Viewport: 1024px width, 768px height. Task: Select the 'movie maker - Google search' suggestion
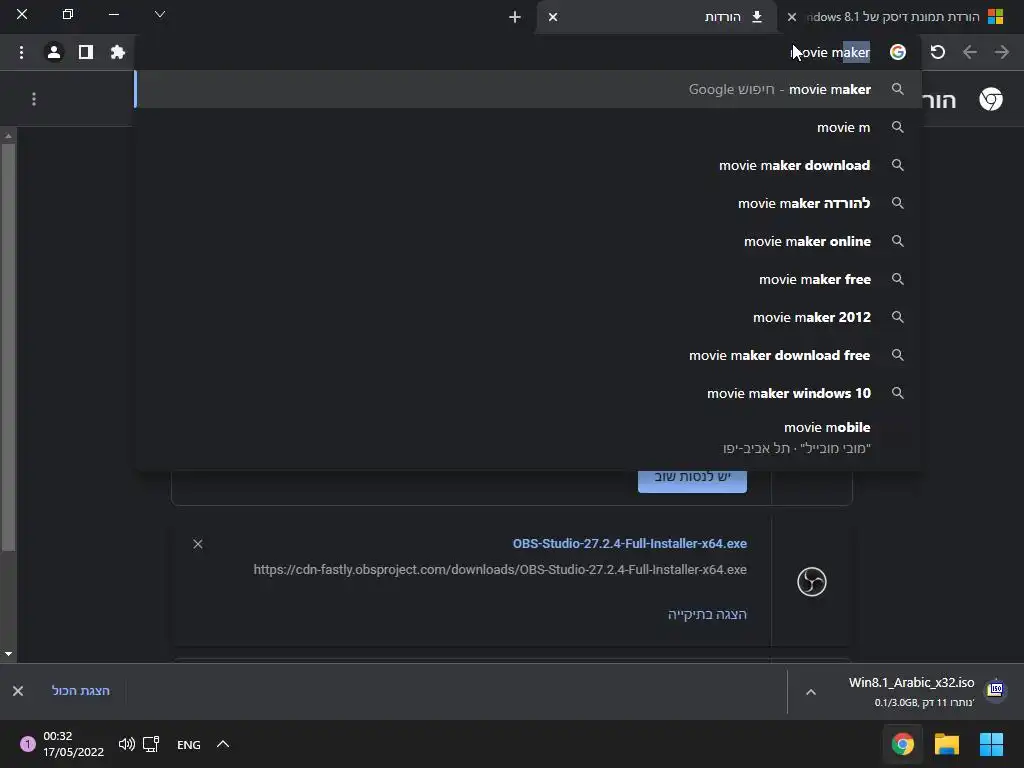pyautogui.click(x=528, y=89)
